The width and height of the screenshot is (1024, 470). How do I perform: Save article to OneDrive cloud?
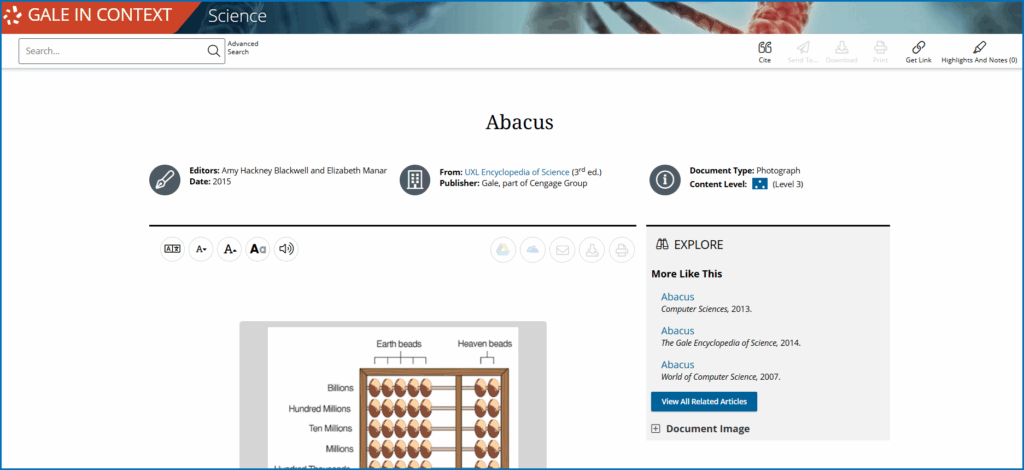(533, 250)
